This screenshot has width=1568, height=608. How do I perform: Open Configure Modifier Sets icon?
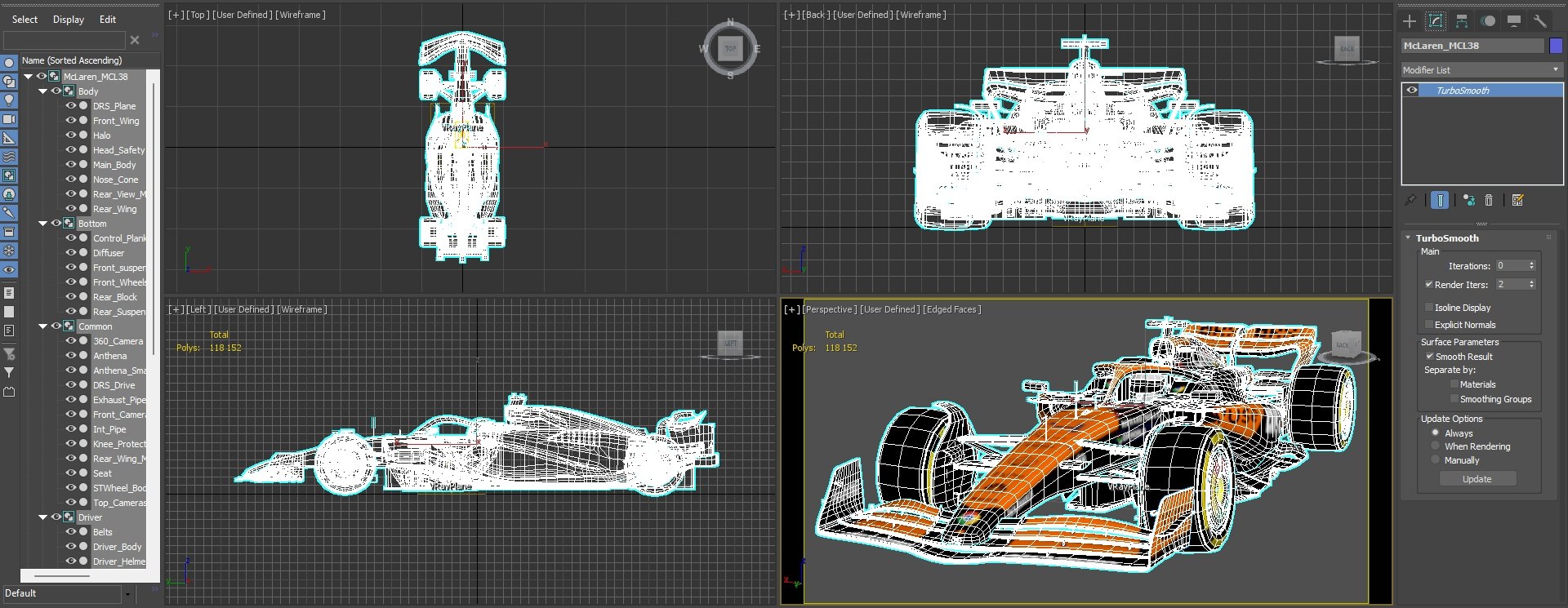click(x=1517, y=200)
